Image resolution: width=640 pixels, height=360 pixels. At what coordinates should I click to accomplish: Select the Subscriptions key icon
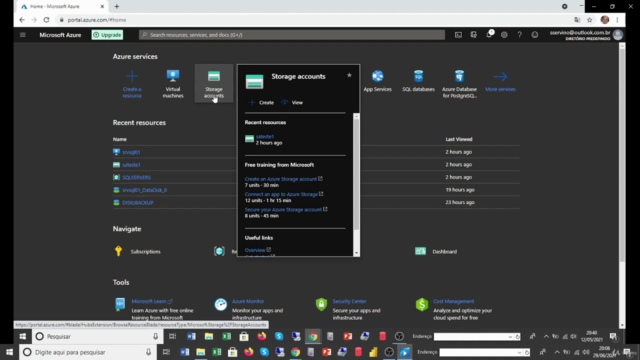pyautogui.click(x=118, y=251)
